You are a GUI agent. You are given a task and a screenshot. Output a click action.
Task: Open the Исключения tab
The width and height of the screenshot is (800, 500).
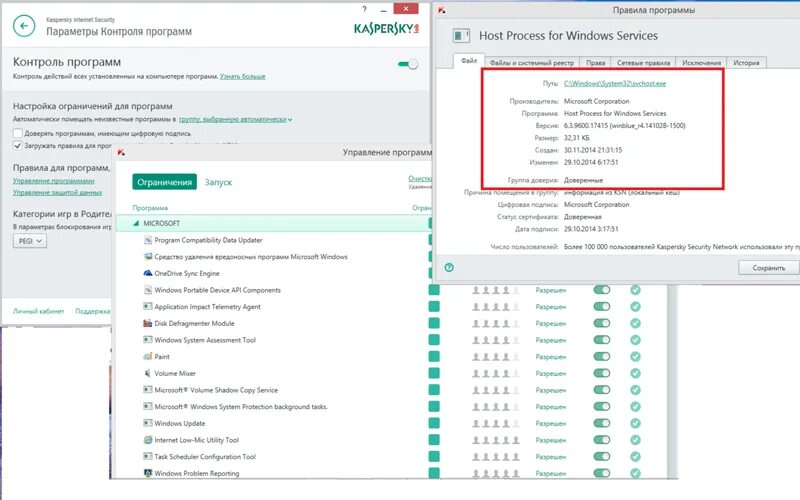pyautogui.click(x=701, y=62)
